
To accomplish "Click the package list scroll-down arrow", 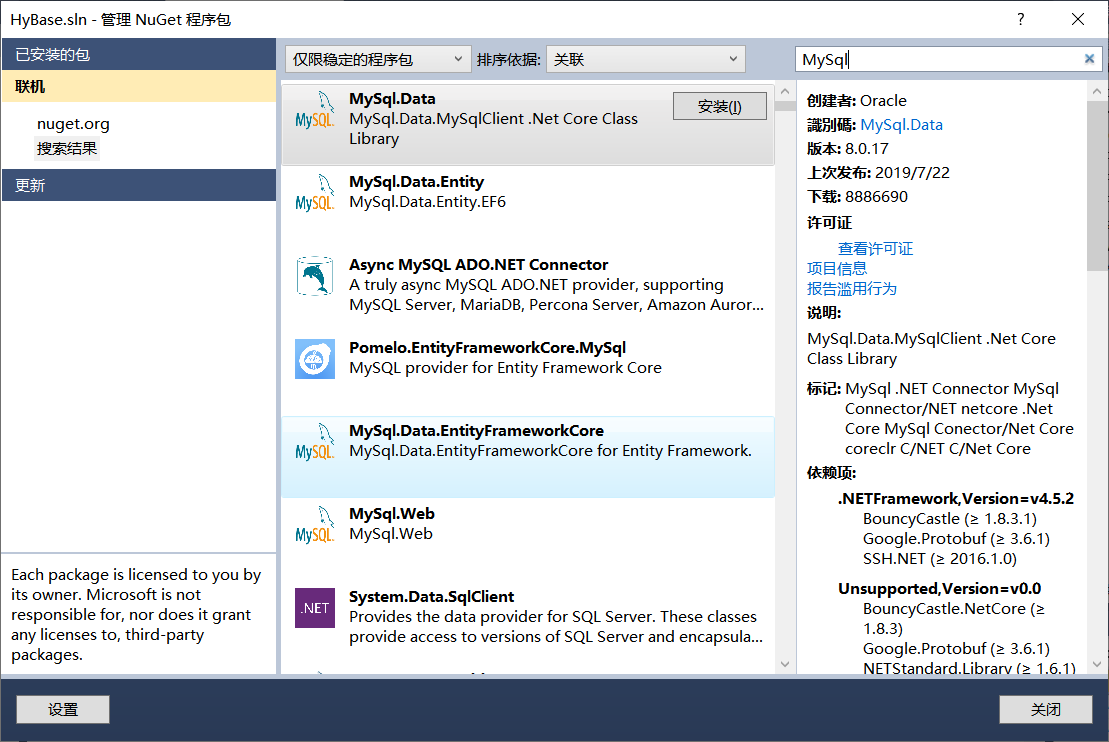I will (x=785, y=664).
